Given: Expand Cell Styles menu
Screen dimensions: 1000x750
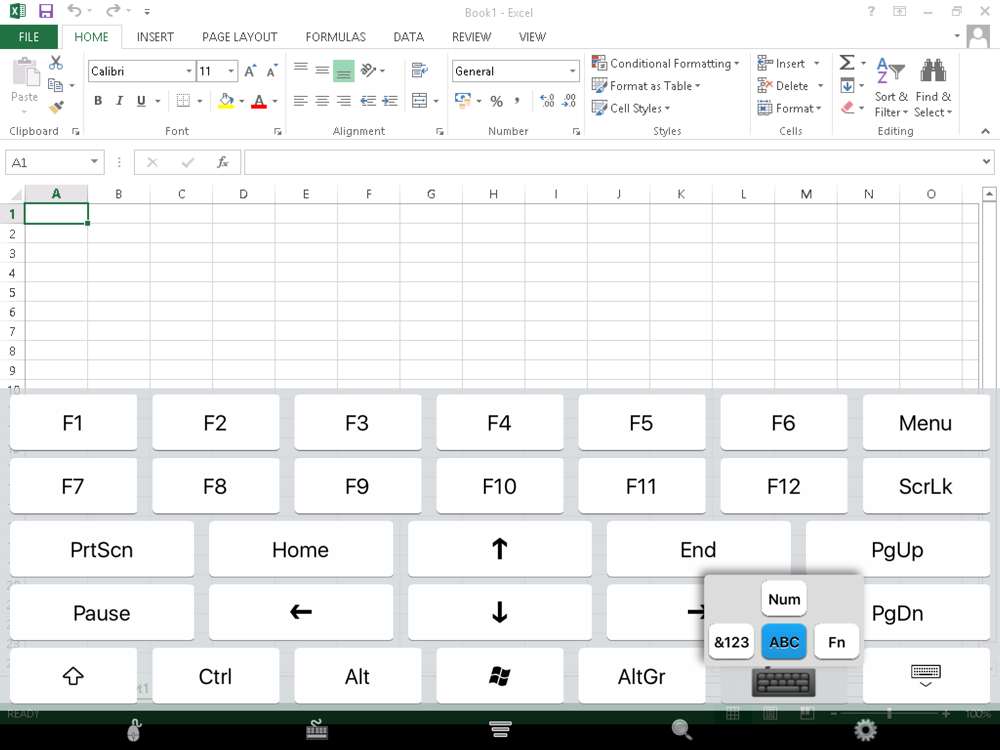Looking at the screenshot, I should point(631,108).
